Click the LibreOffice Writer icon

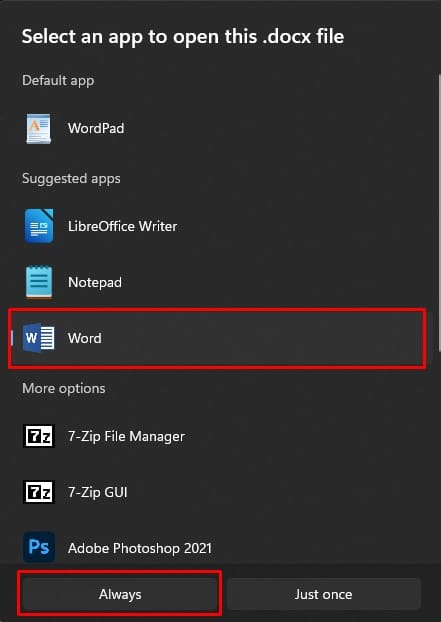pos(38,226)
